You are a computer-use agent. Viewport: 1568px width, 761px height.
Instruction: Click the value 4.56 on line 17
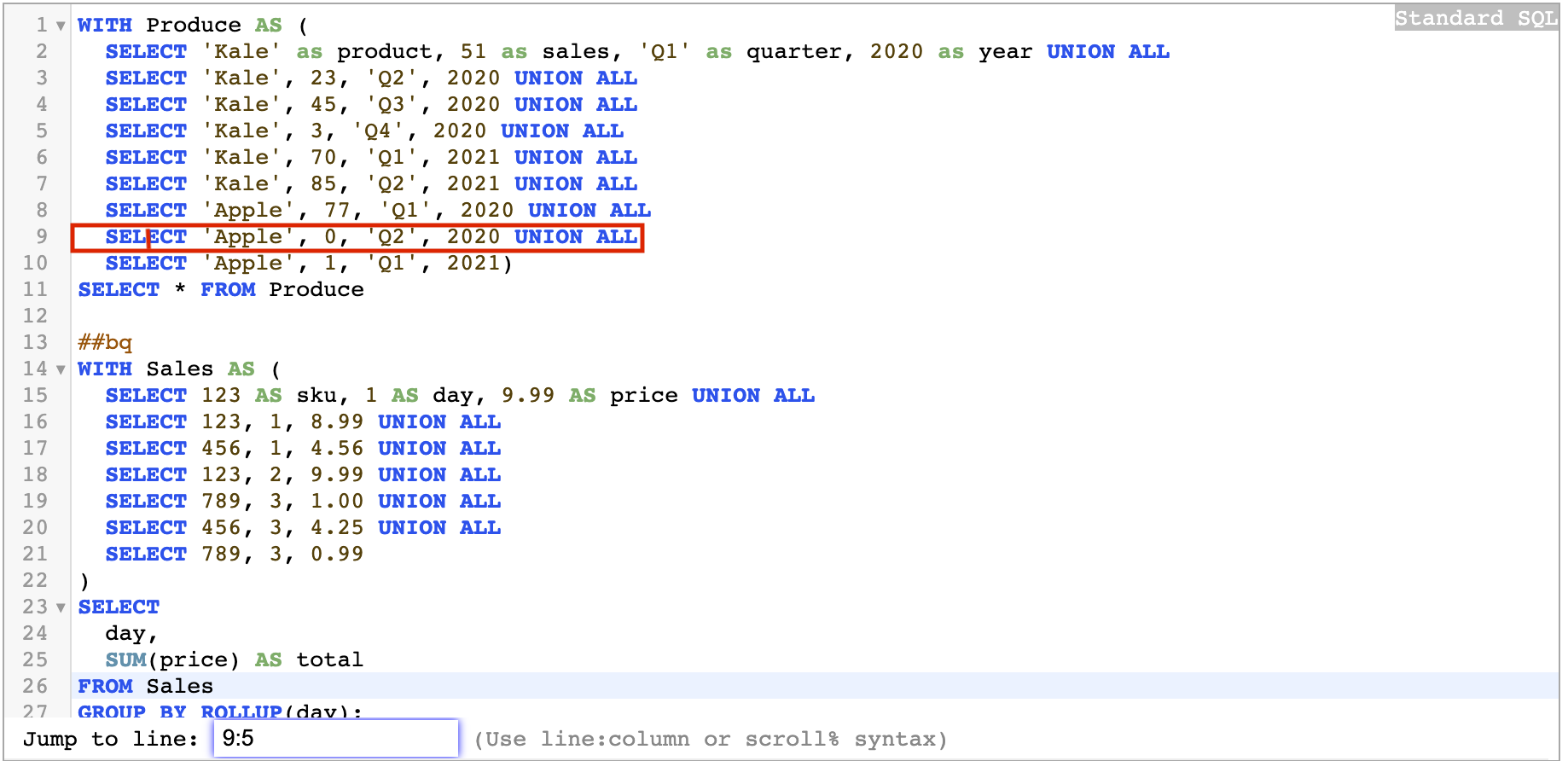(337, 449)
